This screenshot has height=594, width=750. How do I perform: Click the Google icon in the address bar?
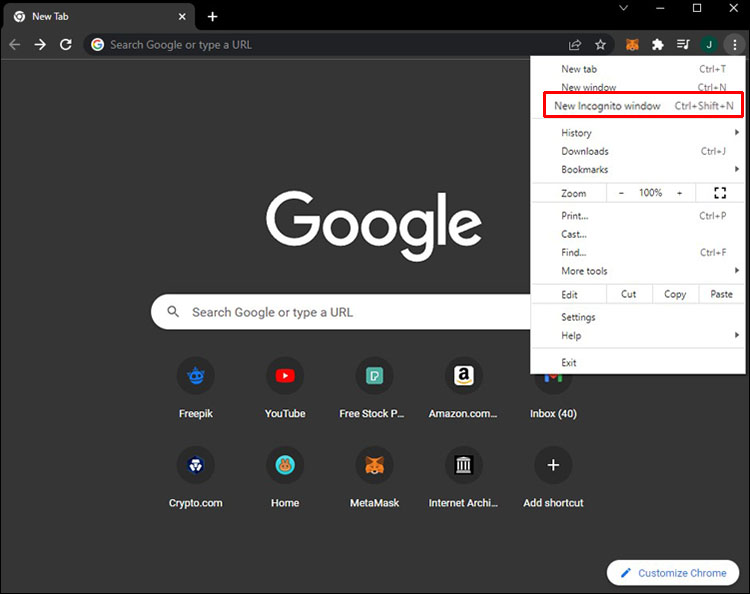pyautogui.click(x=98, y=44)
